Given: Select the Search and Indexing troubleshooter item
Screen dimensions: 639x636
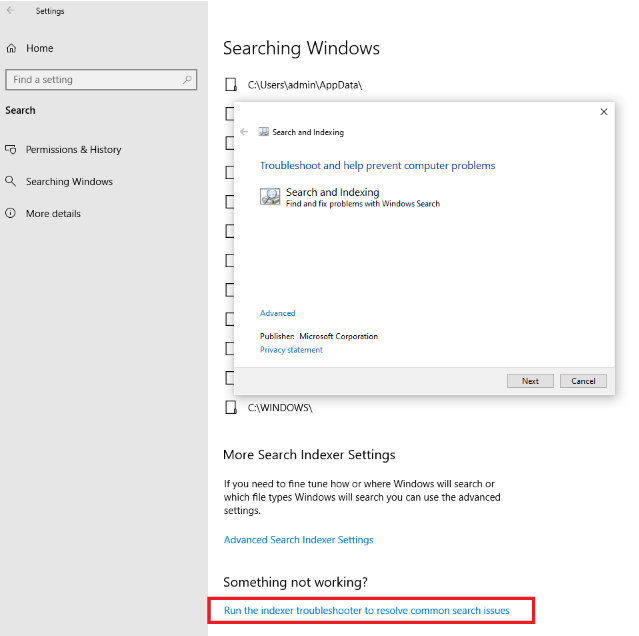Looking at the screenshot, I should [x=350, y=197].
